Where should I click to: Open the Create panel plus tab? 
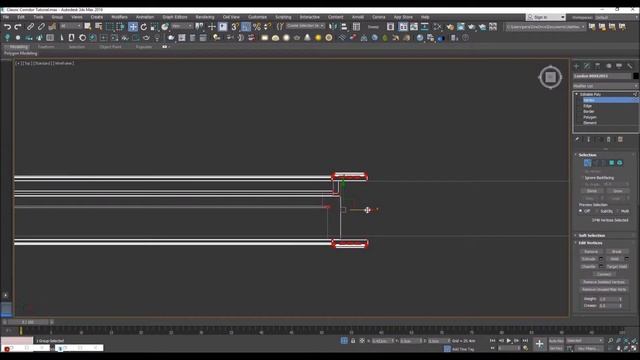[x=576, y=66]
